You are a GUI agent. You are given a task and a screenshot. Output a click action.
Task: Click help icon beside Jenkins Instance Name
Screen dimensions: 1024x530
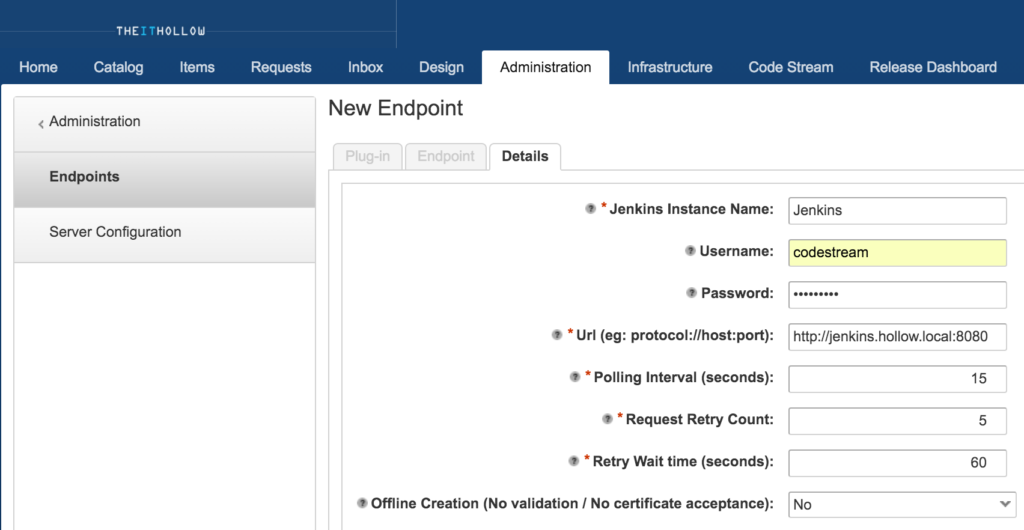tap(590, 210)
